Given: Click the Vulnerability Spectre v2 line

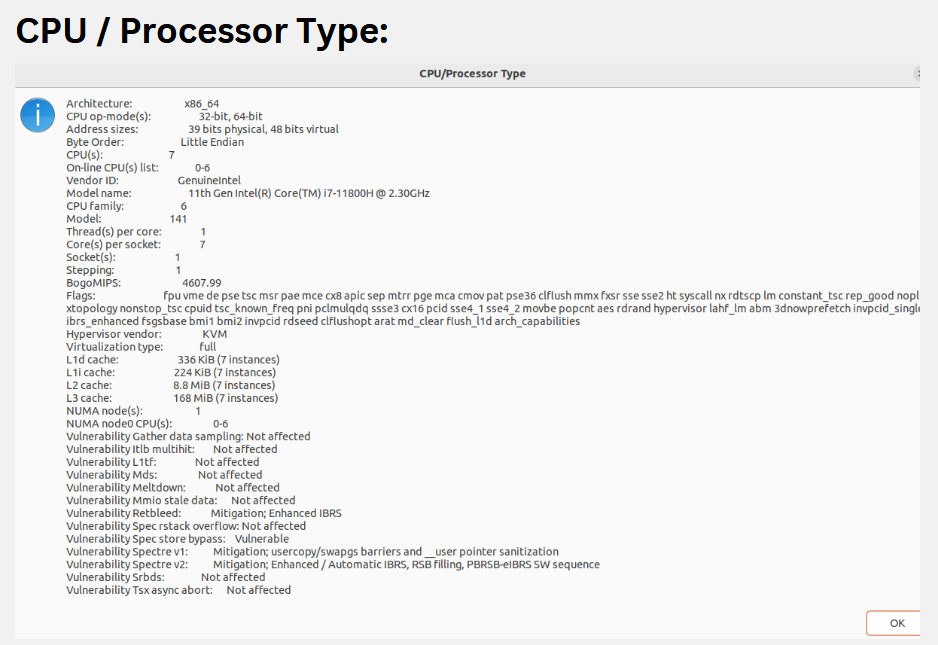Looking at the screenshot, I should (333, 564).
